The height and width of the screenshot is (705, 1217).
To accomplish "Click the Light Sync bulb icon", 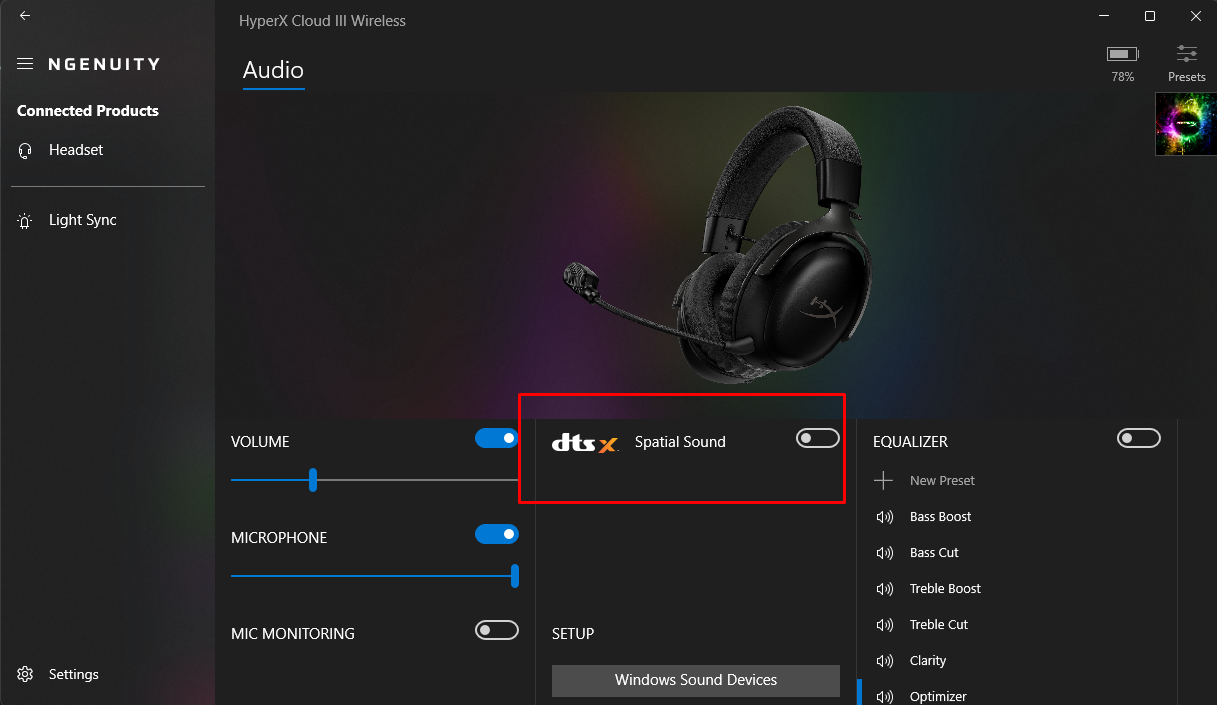I will pos(25,221).
